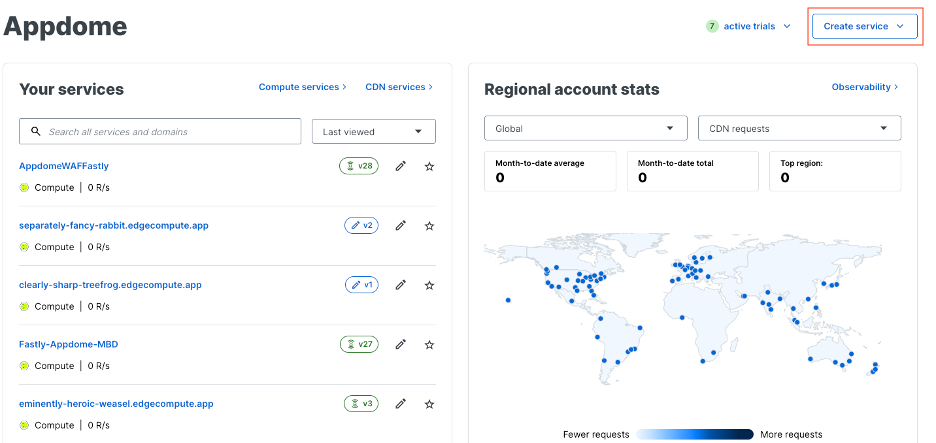Star the AppdomeWAFFastly service

(x=429, y=167)
